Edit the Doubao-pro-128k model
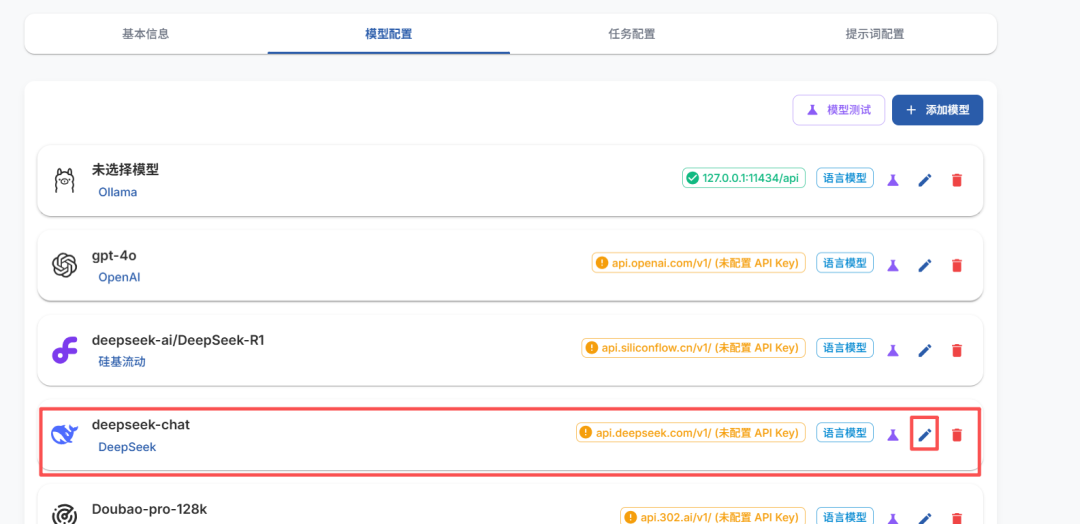This screenshot has width=1080, height=524. [x=925, y=517]
